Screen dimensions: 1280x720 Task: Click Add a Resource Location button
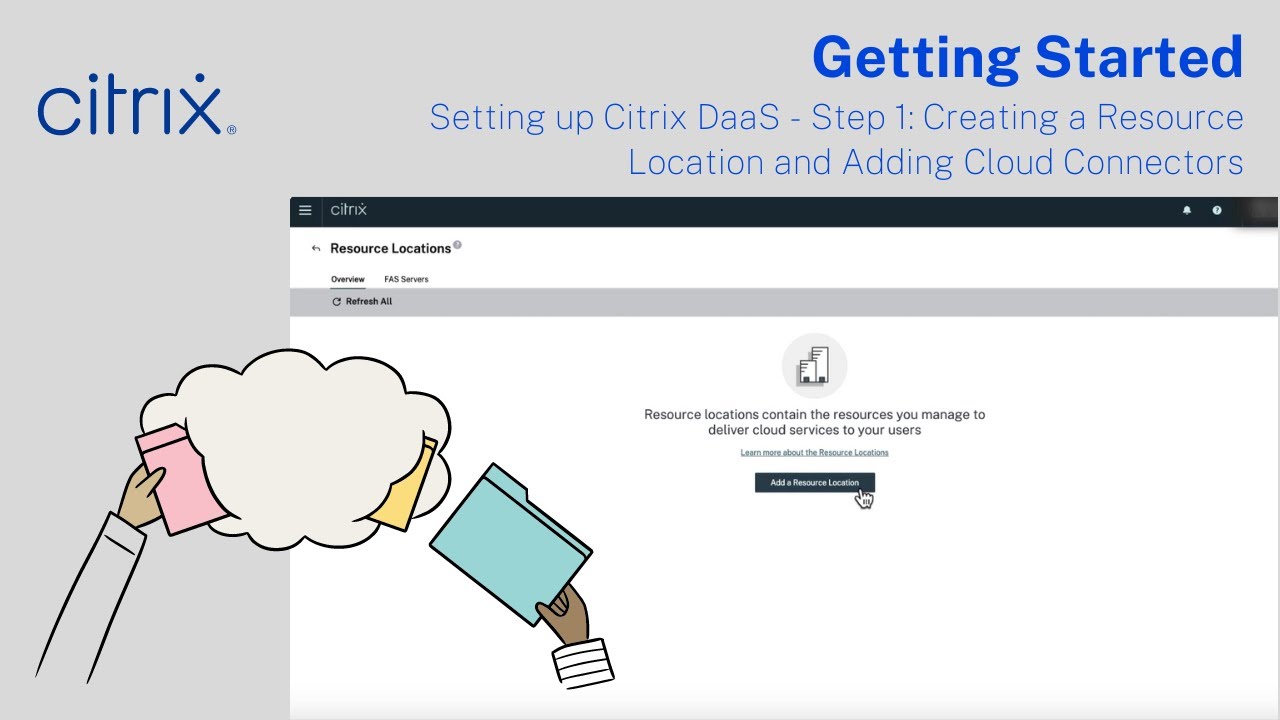coord(815,483)
